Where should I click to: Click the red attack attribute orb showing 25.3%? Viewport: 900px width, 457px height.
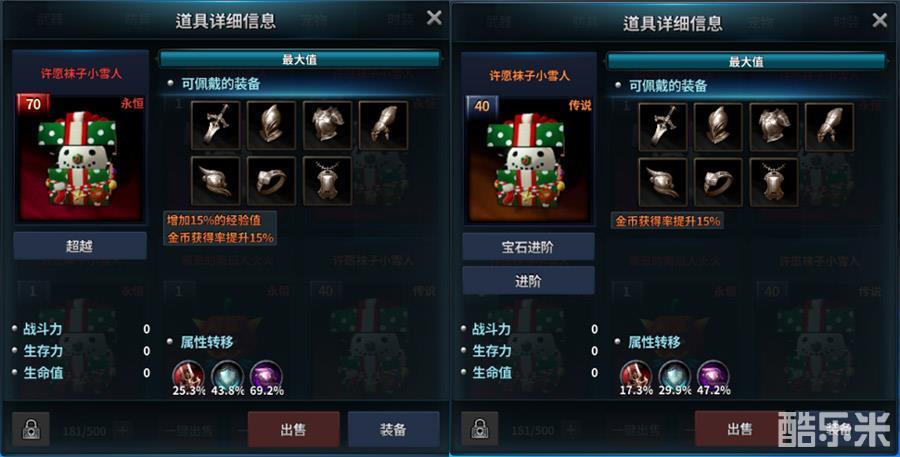[x=188, y=376]
